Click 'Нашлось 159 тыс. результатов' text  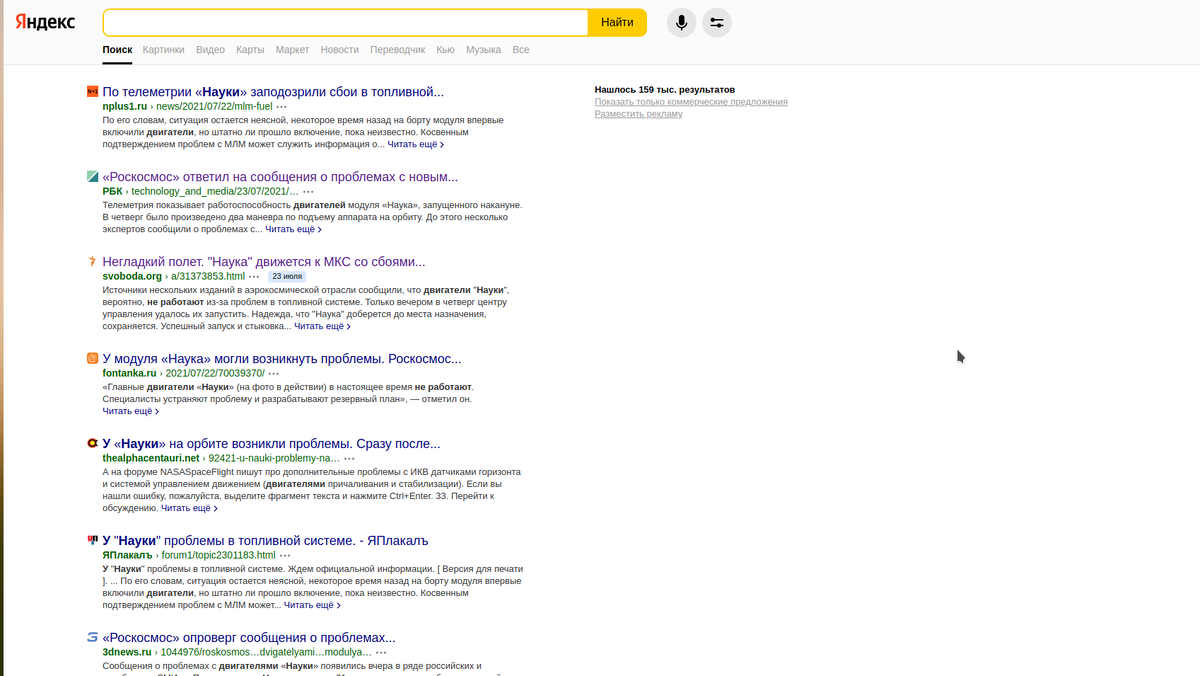point(664,90)
